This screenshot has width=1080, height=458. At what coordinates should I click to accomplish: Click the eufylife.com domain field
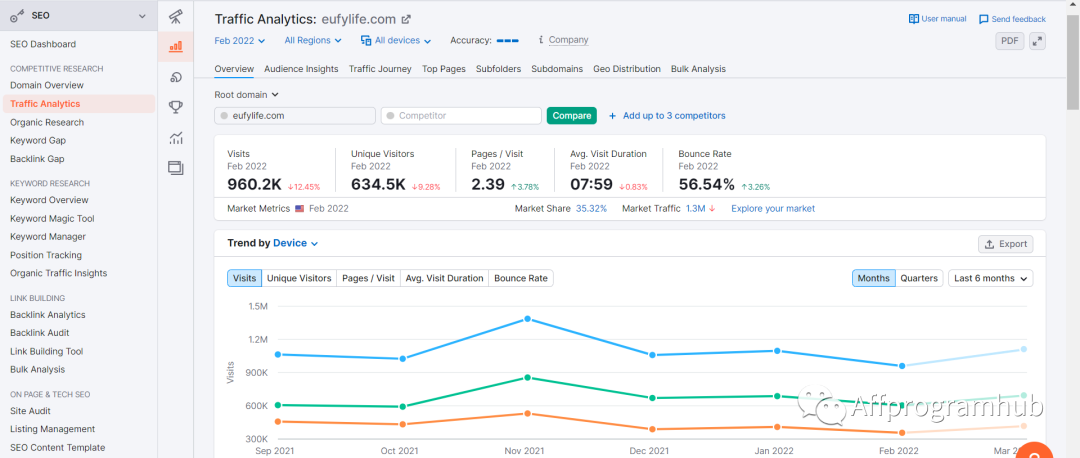click(295, 116)
